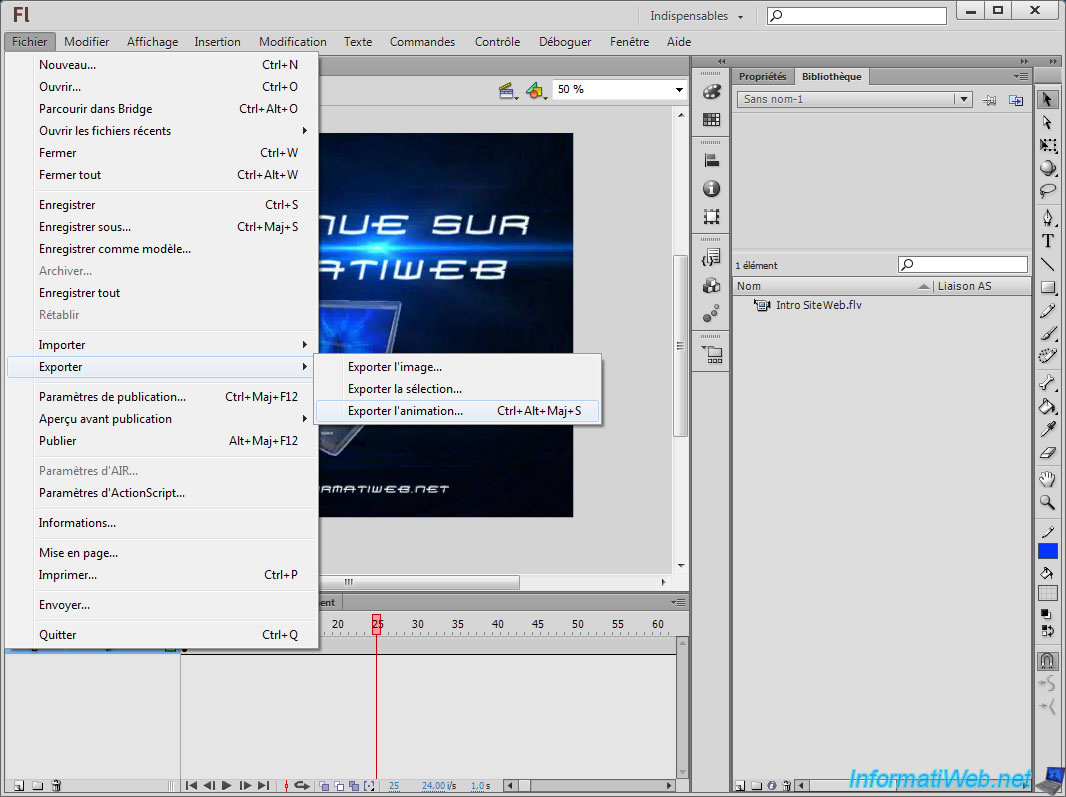Click the Intro SiteWeb.flv video icon
The height and width of the screenshot is (797, 1066).
(761, 305)
